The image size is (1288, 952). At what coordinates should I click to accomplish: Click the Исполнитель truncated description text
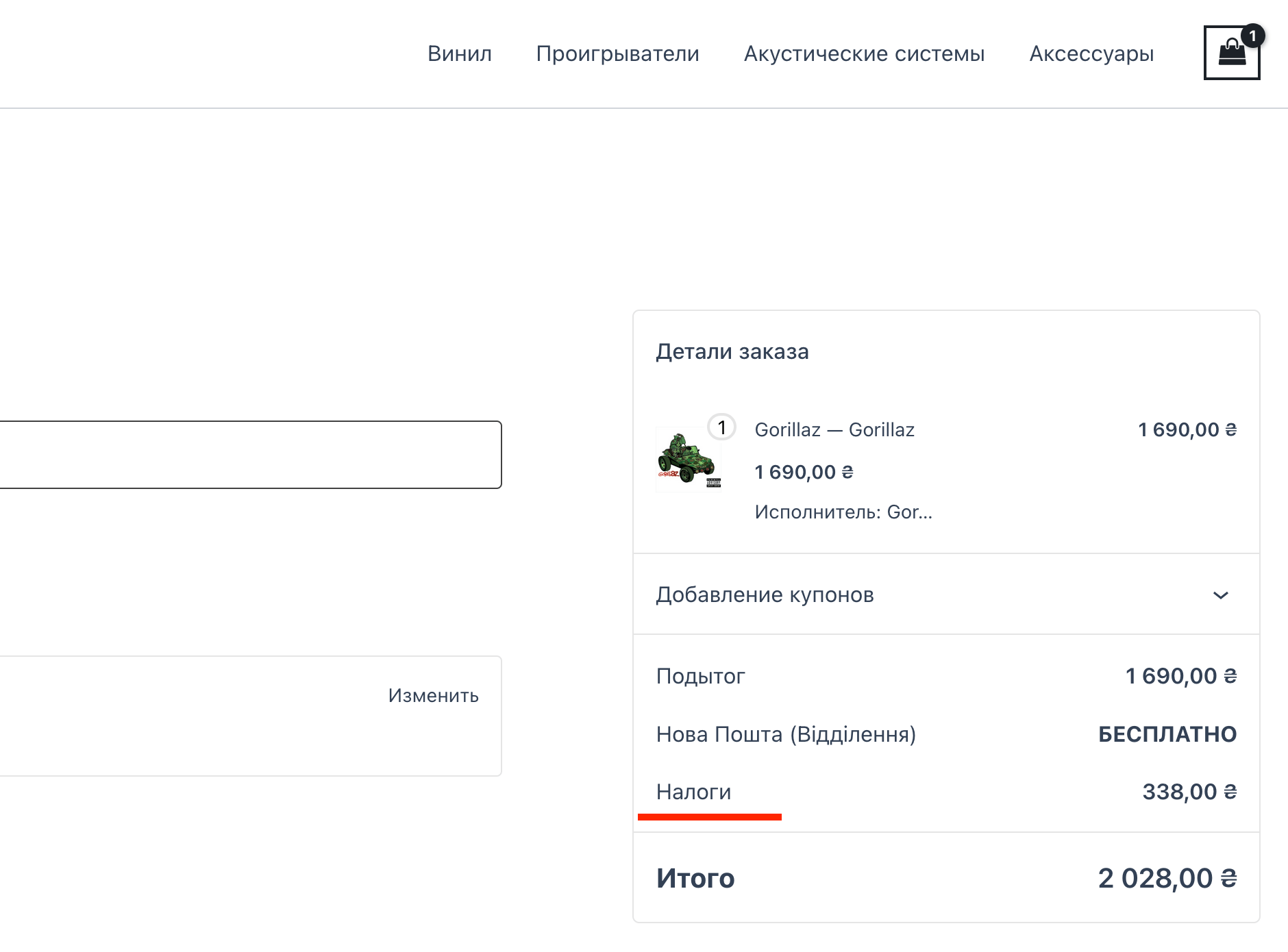[x=843, y=512]
